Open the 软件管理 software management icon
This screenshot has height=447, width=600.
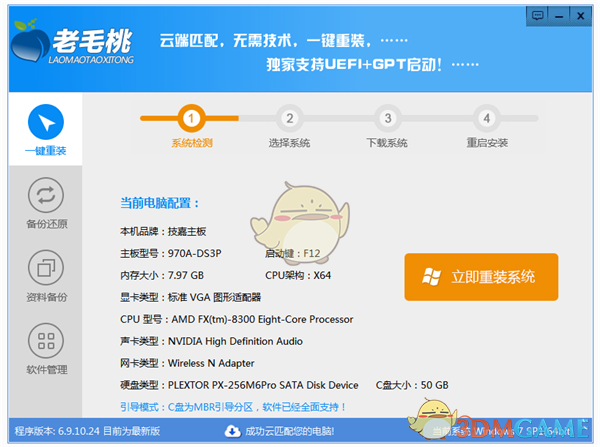[46, 341]
